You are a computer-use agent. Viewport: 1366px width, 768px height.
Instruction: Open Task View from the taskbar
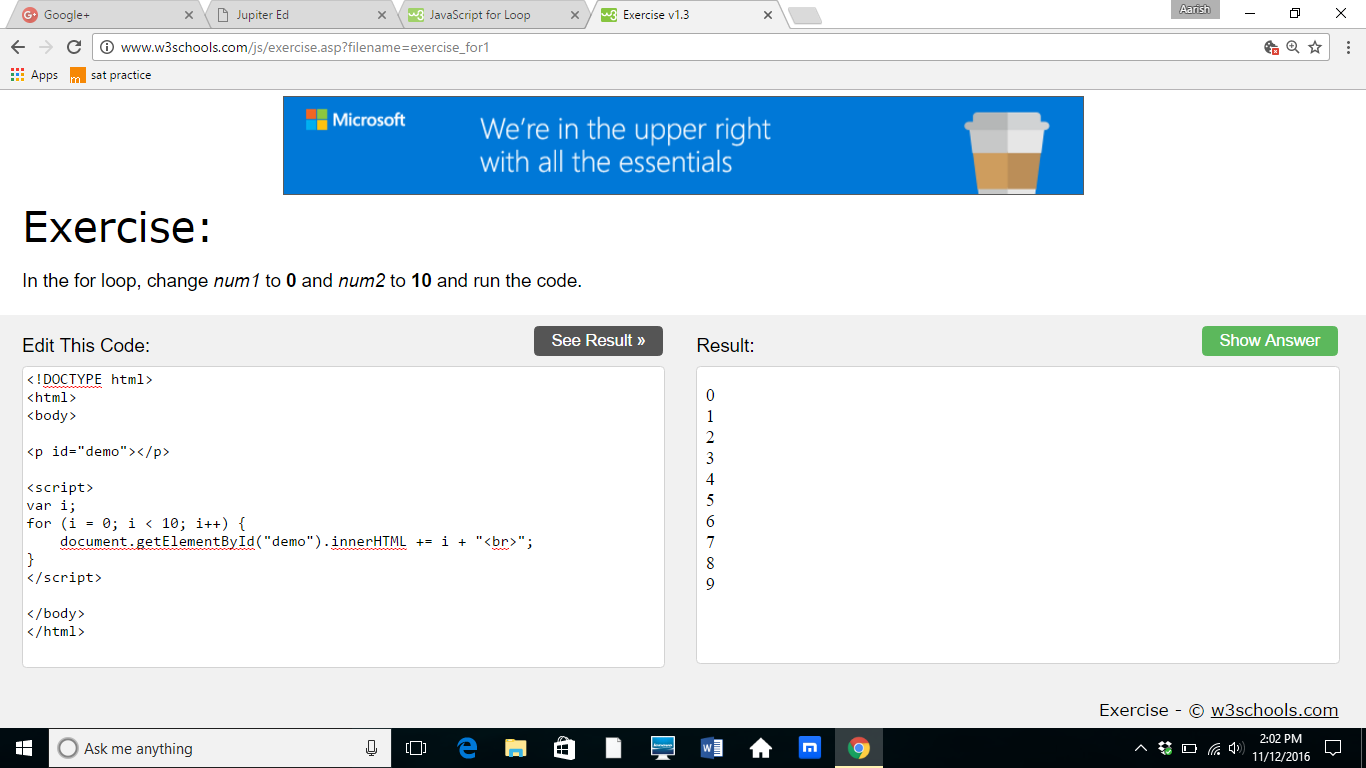[416, 748]
